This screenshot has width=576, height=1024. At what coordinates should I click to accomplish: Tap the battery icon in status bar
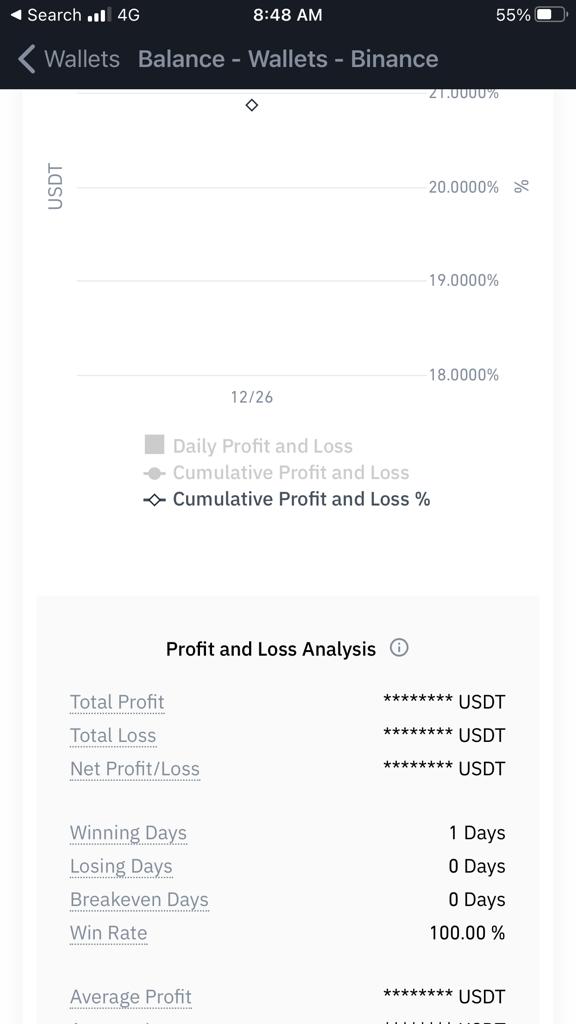point(551,15)
